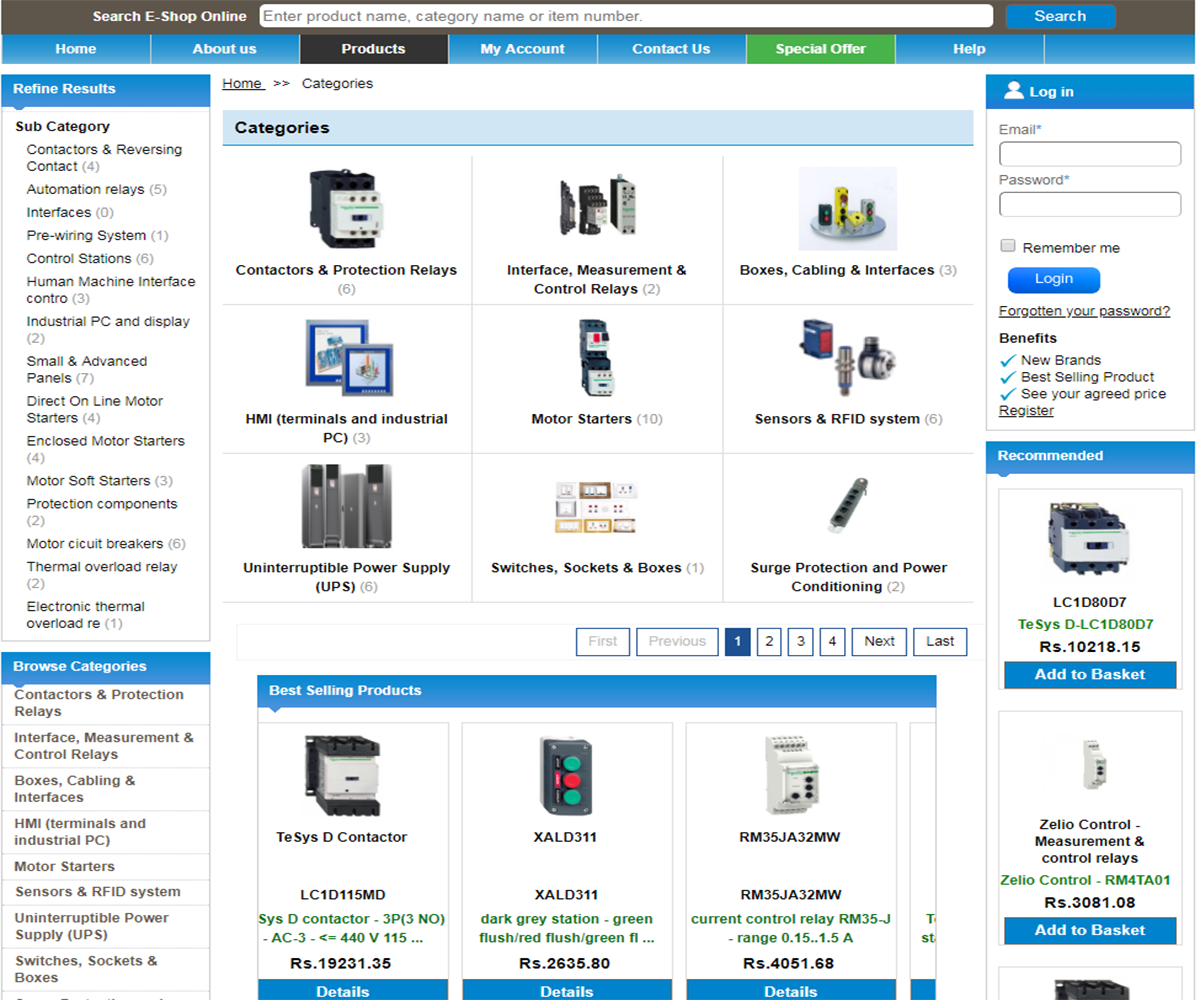The width and height of the screenshot is (1200, 1000).
Task: Tick the Remember me checkbox
Action: (x=1008, y=246)
